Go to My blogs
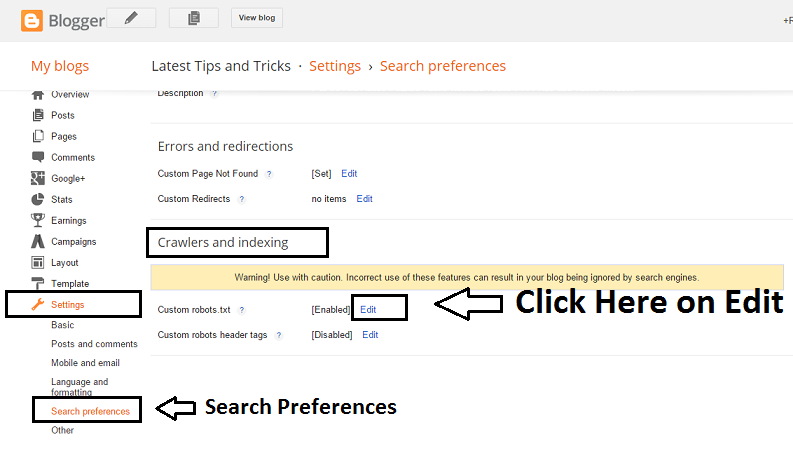The width and height of the screenshot is (793, 451). pos(60,66)
